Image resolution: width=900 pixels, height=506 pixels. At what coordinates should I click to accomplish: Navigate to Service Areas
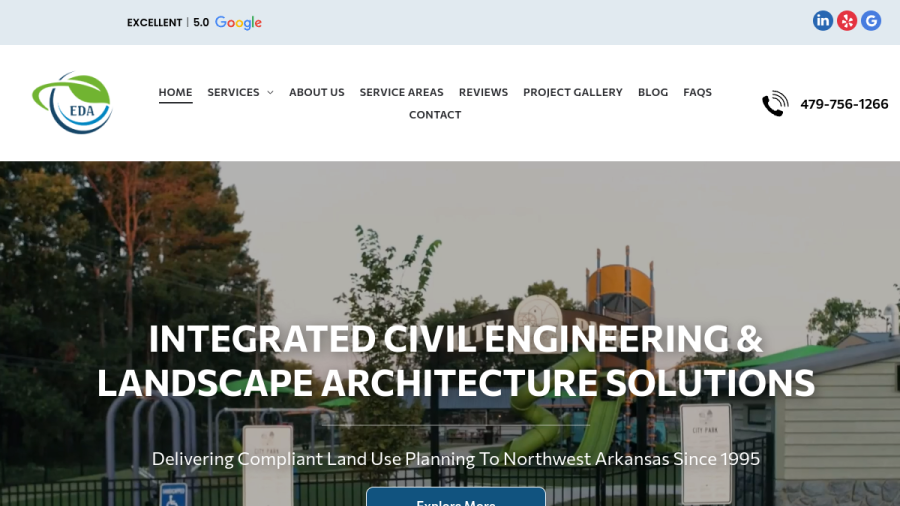click(x=401, y=92)
